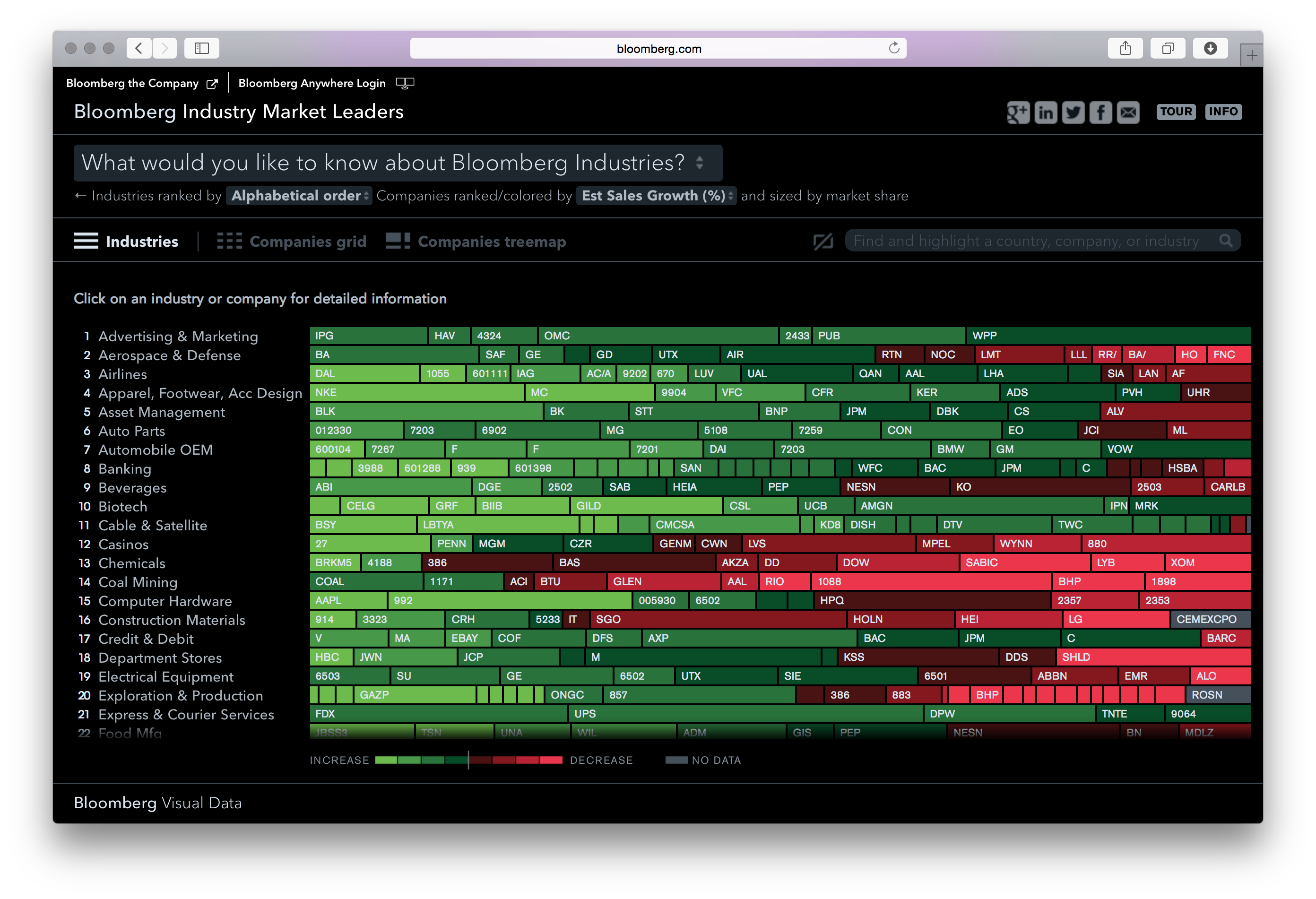Click the Industries list view icon
The height and width of the screenshot is (899, 1316).
86,240
